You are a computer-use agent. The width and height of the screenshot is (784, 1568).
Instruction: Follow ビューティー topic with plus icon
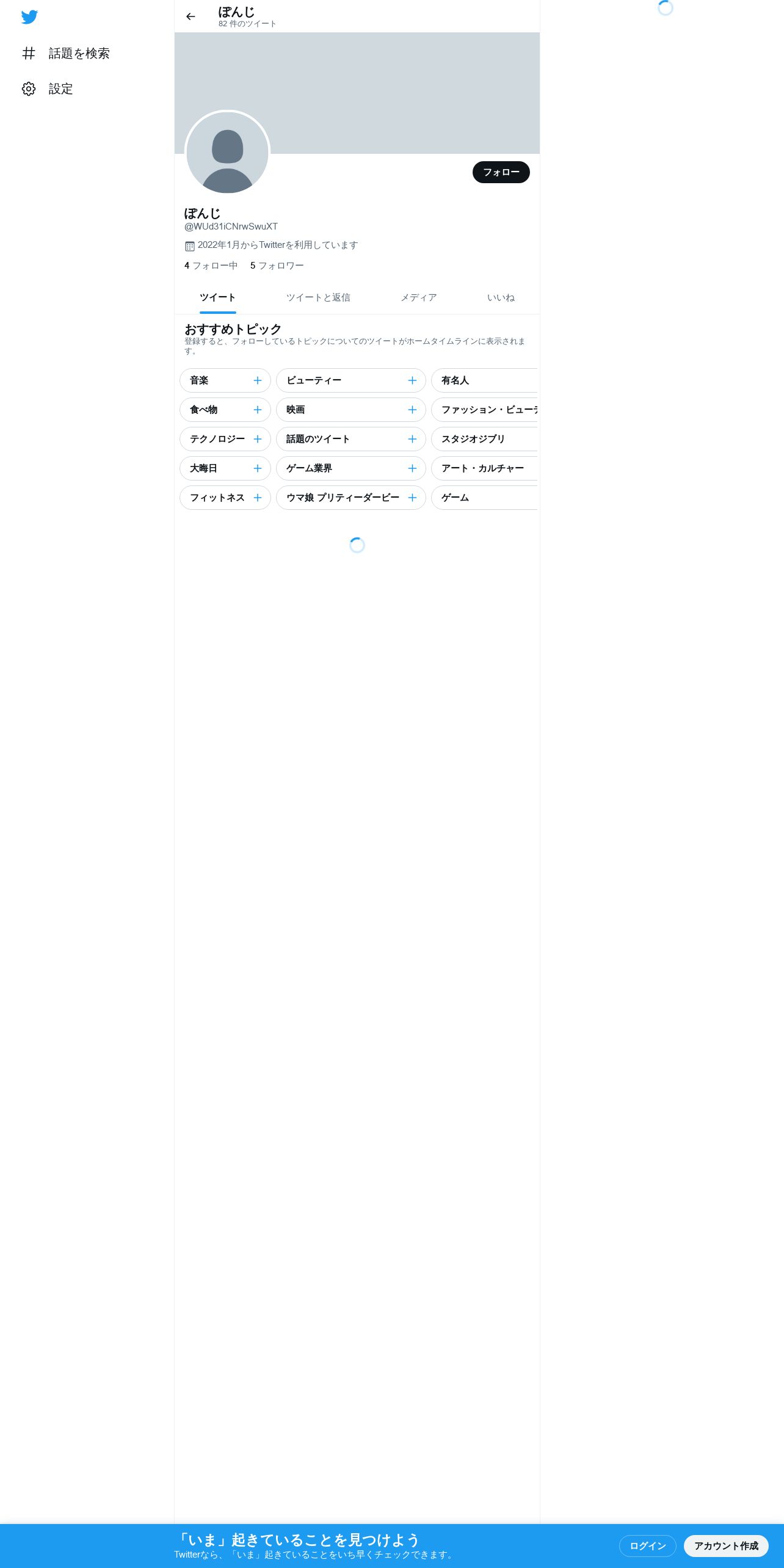413,380
